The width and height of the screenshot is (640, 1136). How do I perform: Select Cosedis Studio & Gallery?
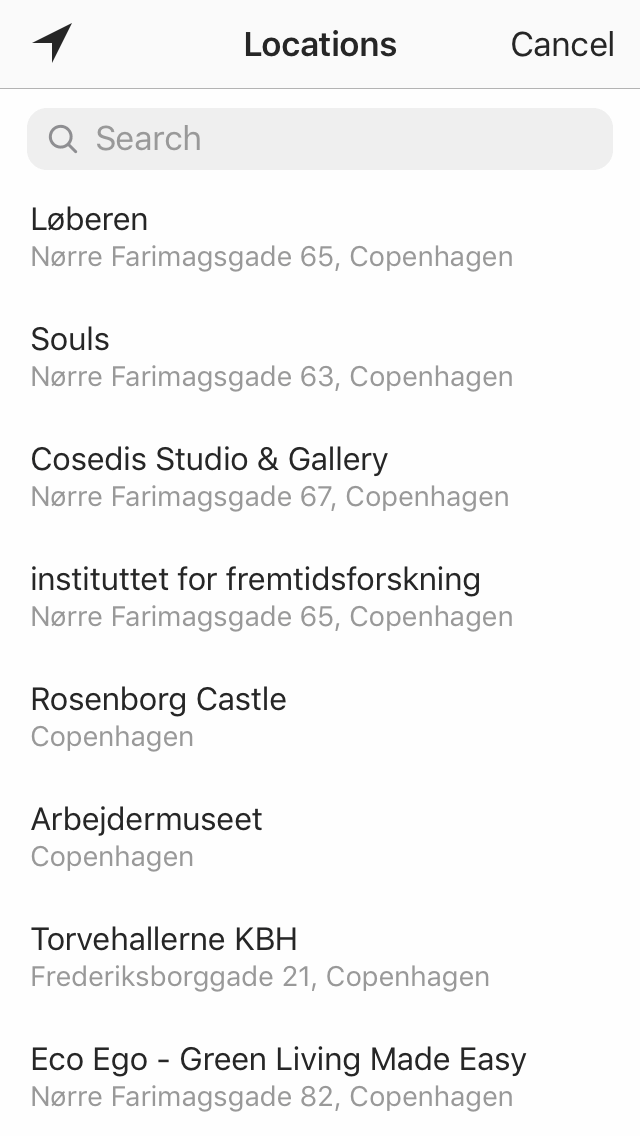(209, 460)
